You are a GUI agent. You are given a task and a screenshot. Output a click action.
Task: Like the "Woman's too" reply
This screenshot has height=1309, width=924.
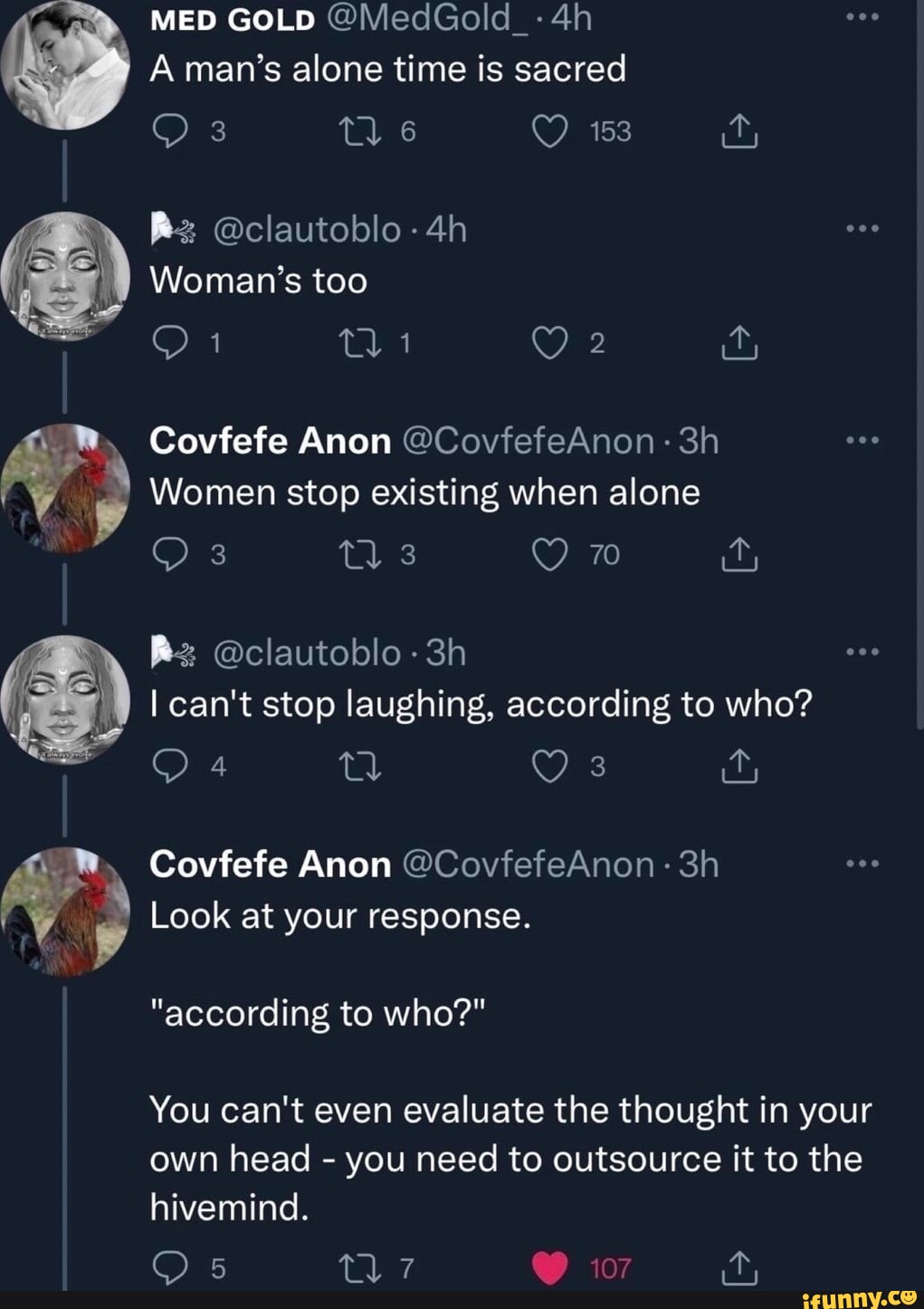point(549,343)
